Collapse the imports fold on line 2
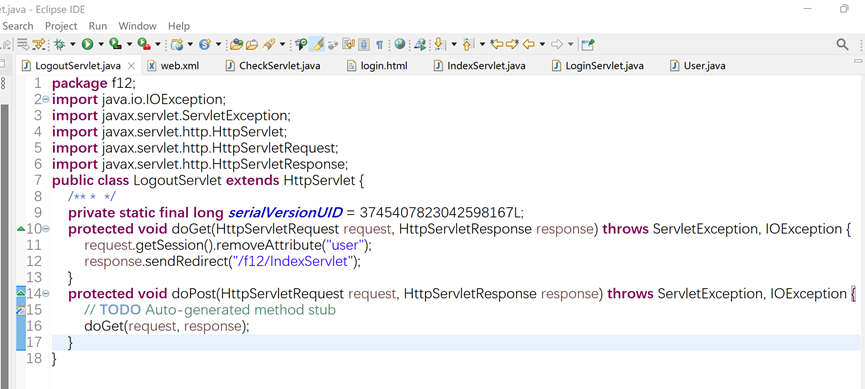Screen dimensions: 865x389 tap(46, 99)
